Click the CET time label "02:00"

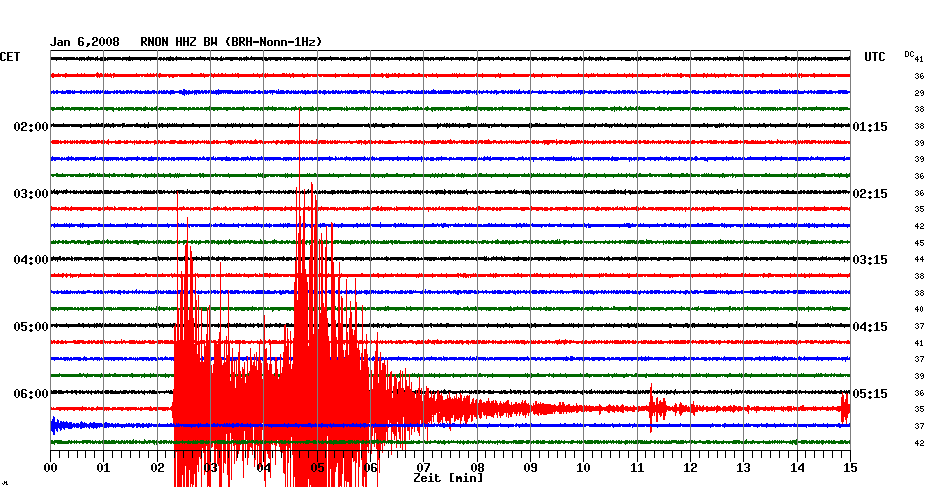(x=31, y=127)
